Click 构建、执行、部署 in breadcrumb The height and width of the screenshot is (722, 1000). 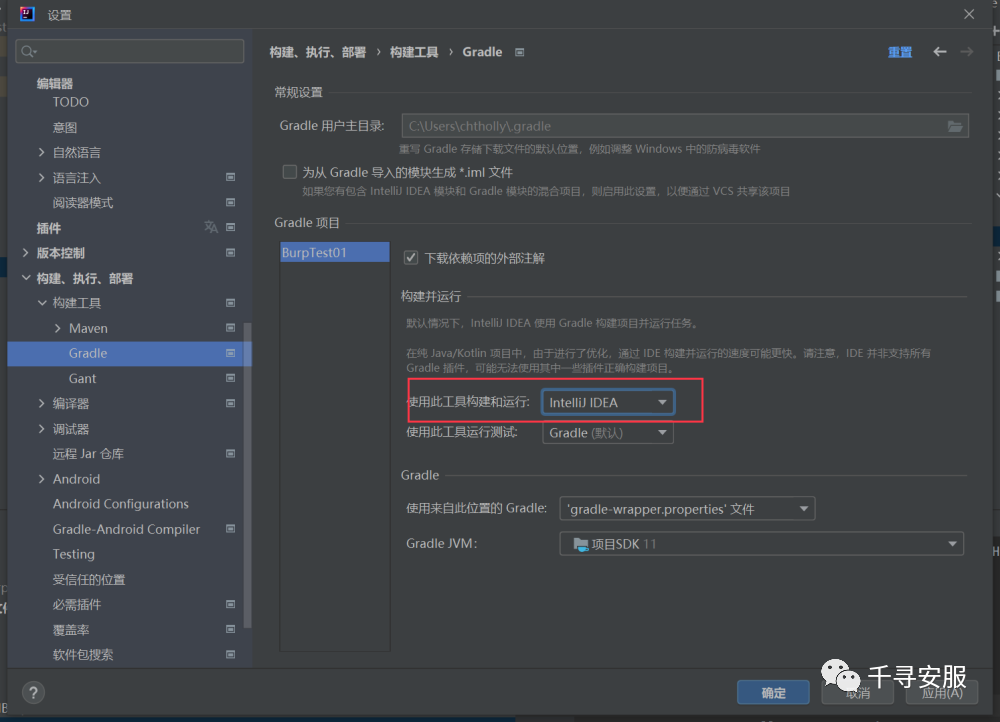pyautogui.click(x=318, y=52)
